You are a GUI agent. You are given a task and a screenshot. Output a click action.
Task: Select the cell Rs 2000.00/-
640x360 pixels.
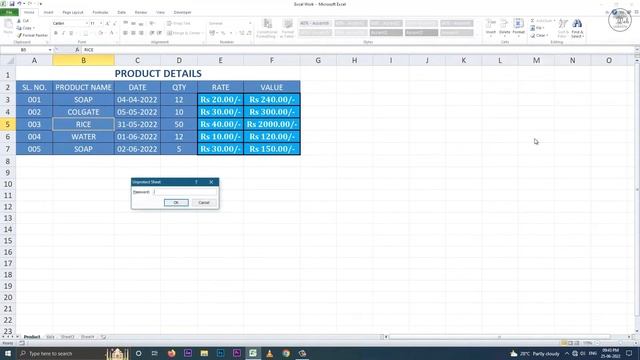272,124
